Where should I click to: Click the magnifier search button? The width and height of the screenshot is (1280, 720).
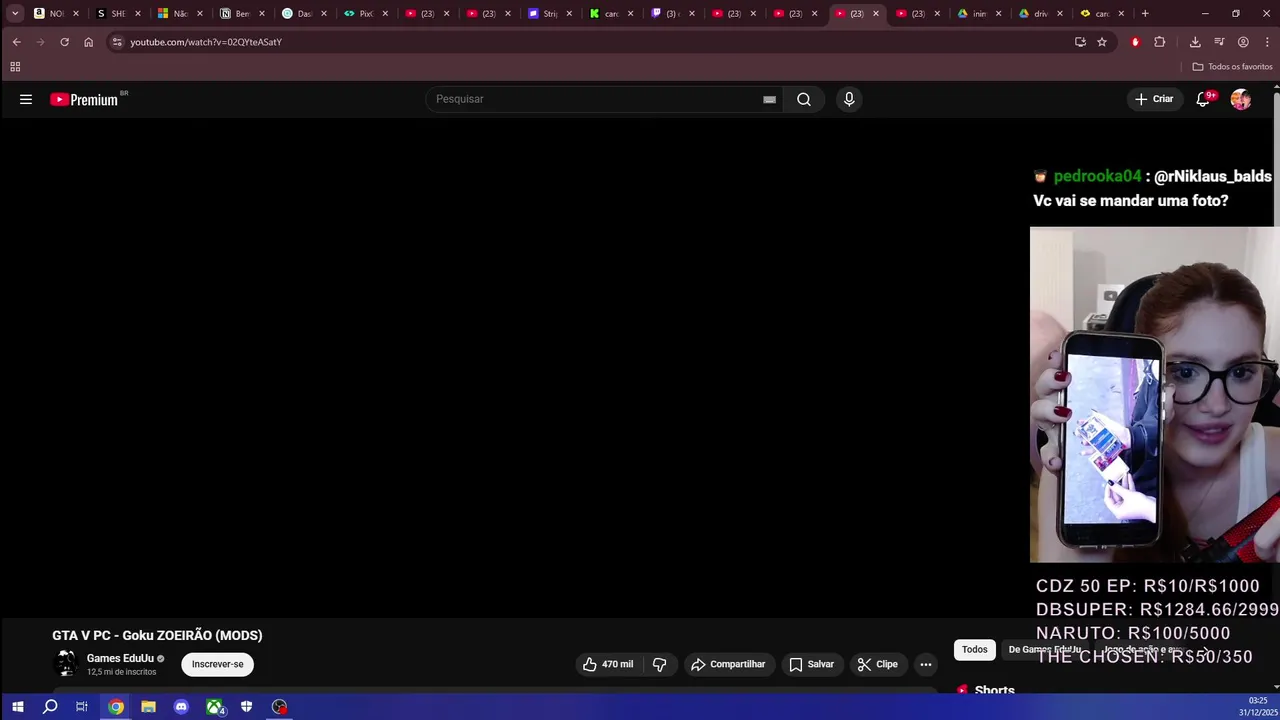(x=804, y=99)
